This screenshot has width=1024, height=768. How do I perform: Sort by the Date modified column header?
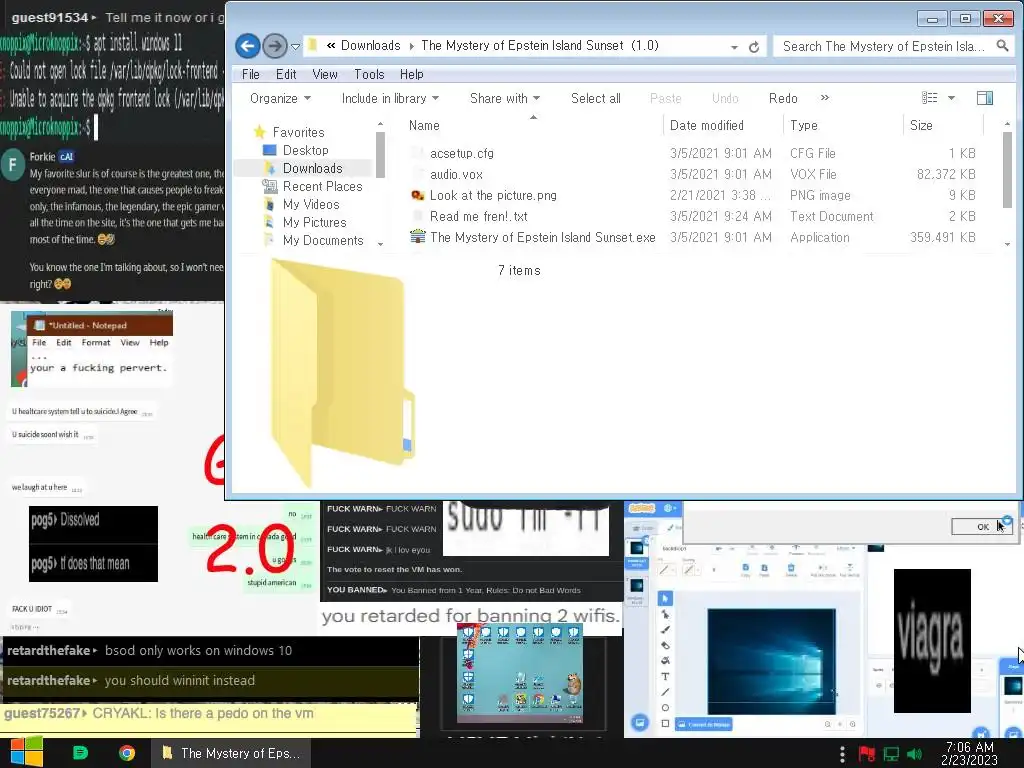pyautogui.click(x=707, y=125)
